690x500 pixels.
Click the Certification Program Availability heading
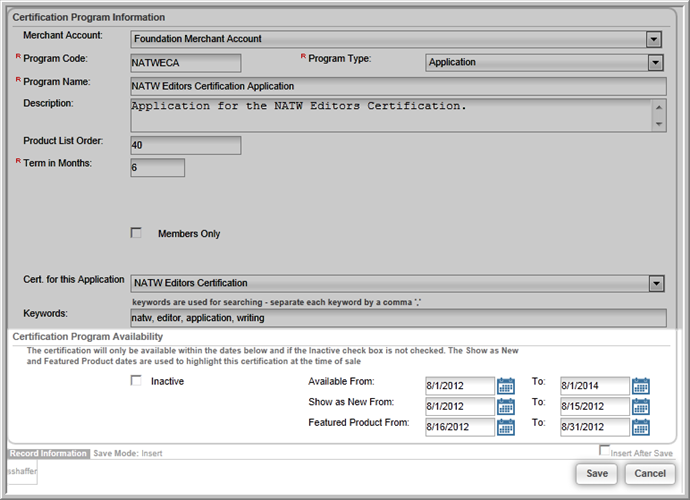[88, 337]
